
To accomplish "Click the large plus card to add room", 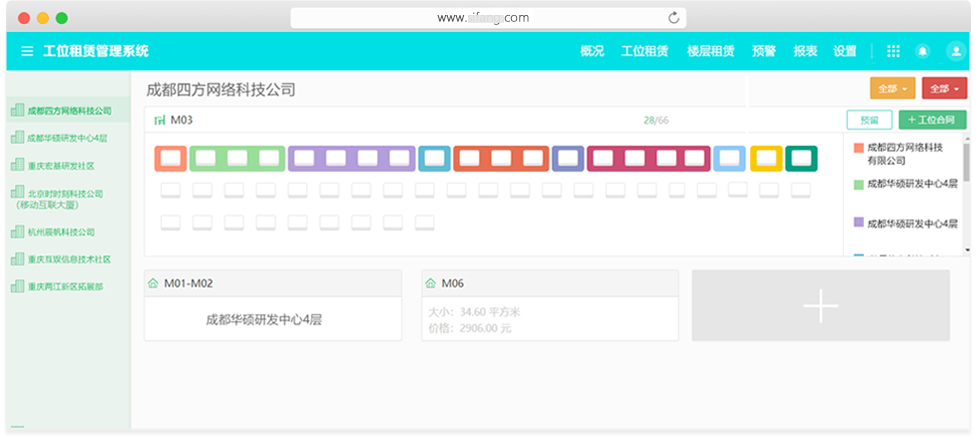I will point(820,306).
